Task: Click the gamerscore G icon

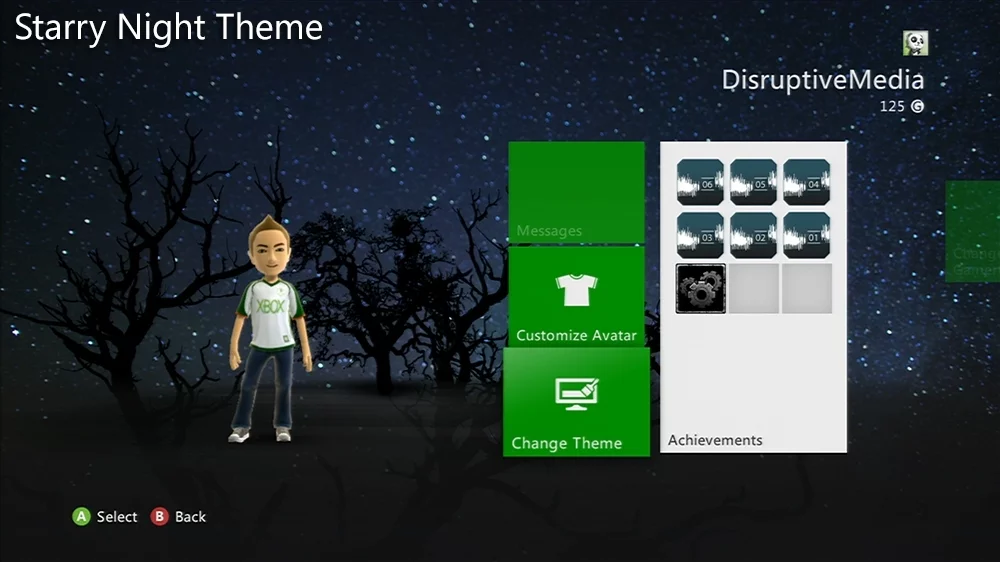Action: pyautogui.click(x=917, y=107)
